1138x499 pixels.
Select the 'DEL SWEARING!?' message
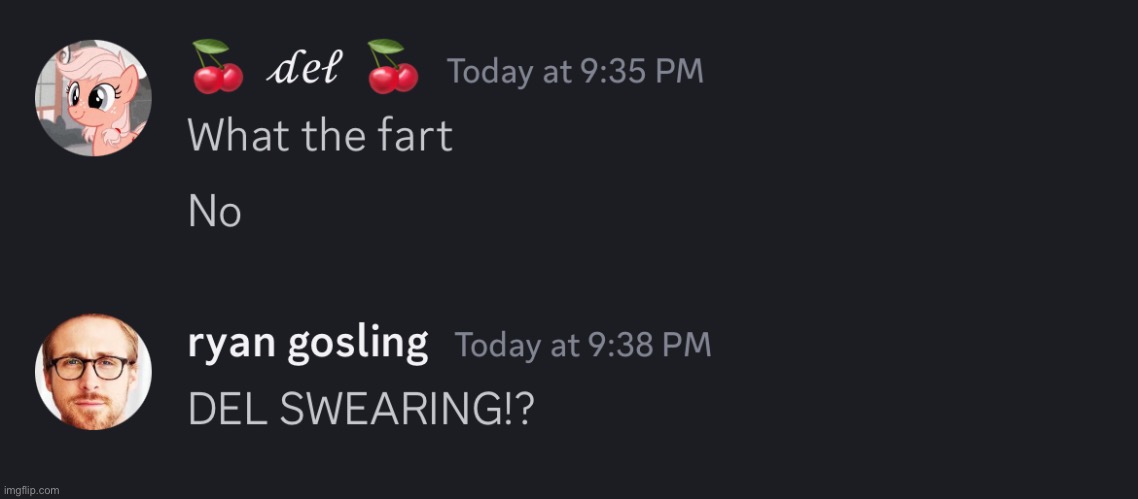click(361, 411)
